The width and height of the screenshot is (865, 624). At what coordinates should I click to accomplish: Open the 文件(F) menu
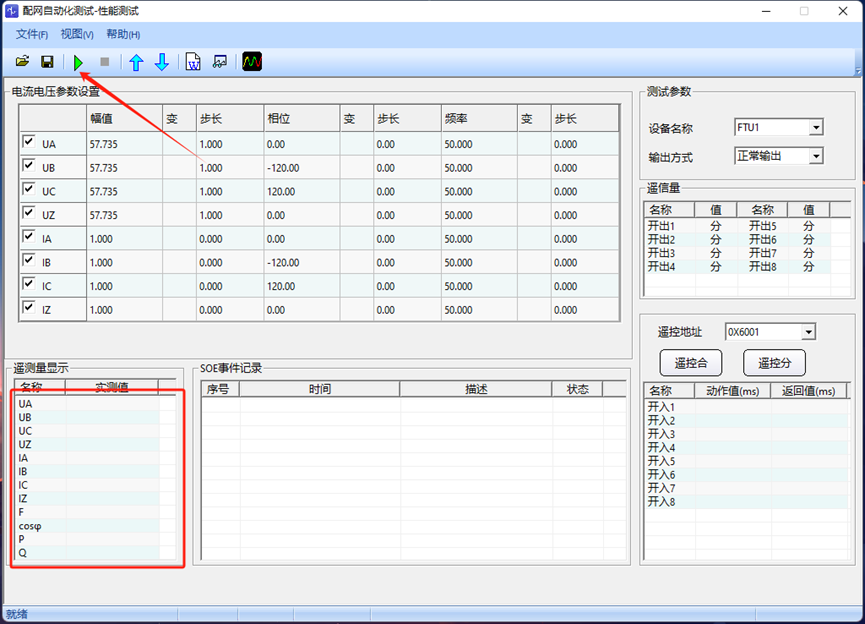coord(31,35)
